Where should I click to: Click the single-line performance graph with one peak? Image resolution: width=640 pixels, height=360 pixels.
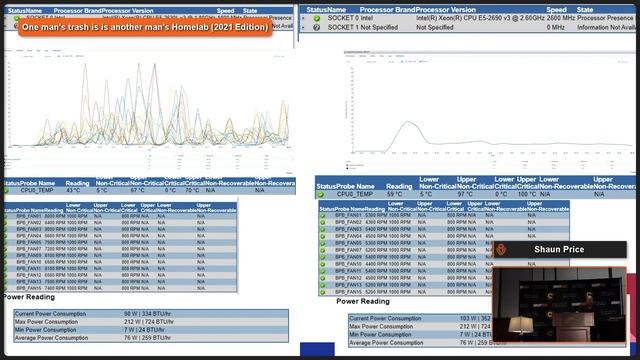point(492,110)
